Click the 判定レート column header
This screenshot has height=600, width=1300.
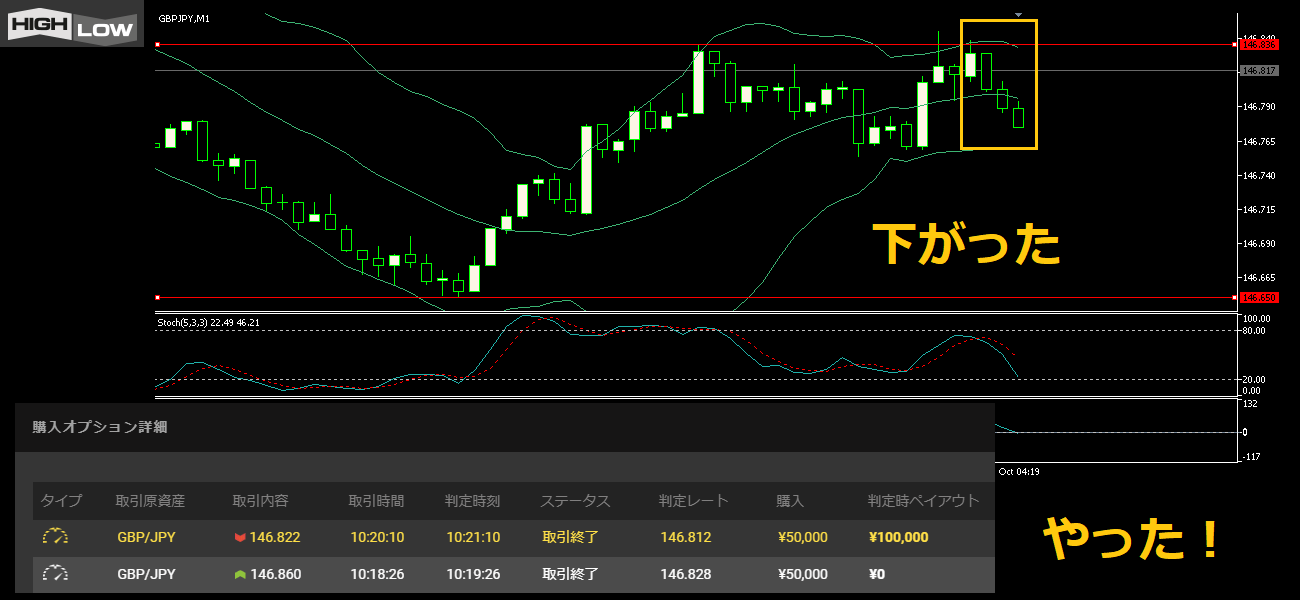tap(694, 501)
